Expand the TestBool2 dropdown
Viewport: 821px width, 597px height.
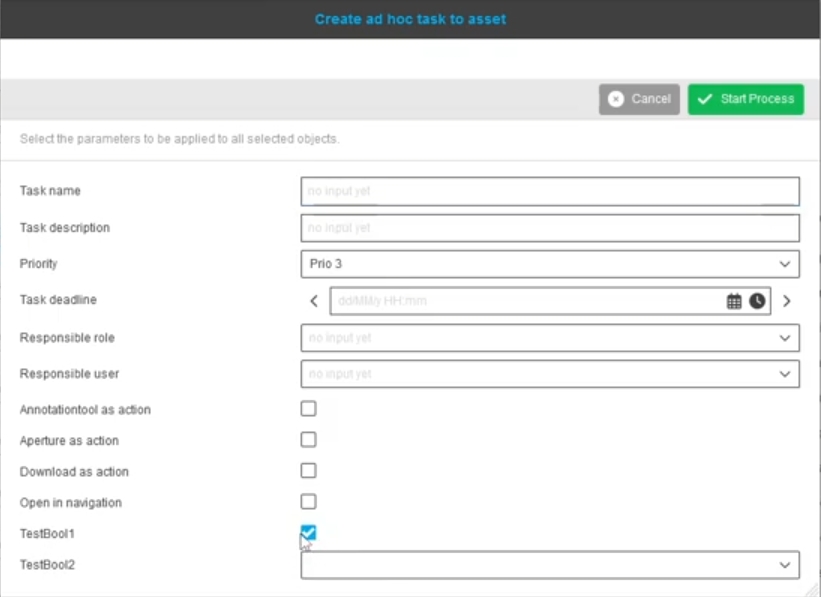point(550,565)
